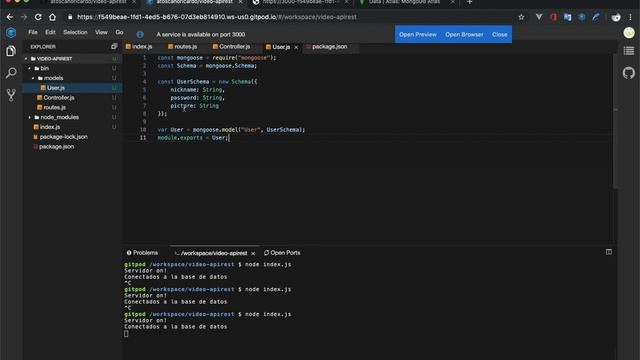Bookmark this page with star icon
The image size is (640, 360).
point(521,17)
